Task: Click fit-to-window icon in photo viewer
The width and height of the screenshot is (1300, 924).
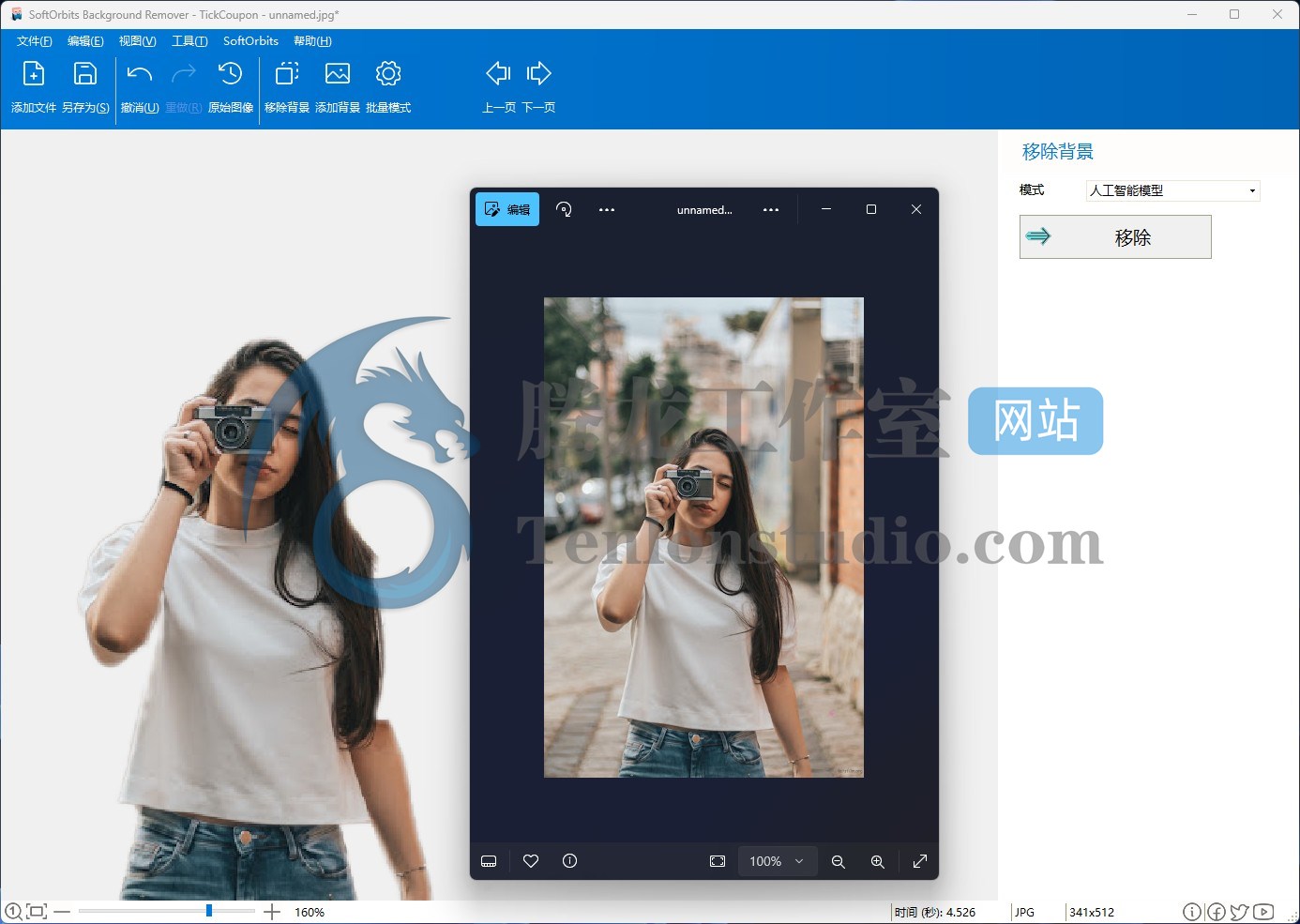Action: pyautogui.click(x=718, y=861)
